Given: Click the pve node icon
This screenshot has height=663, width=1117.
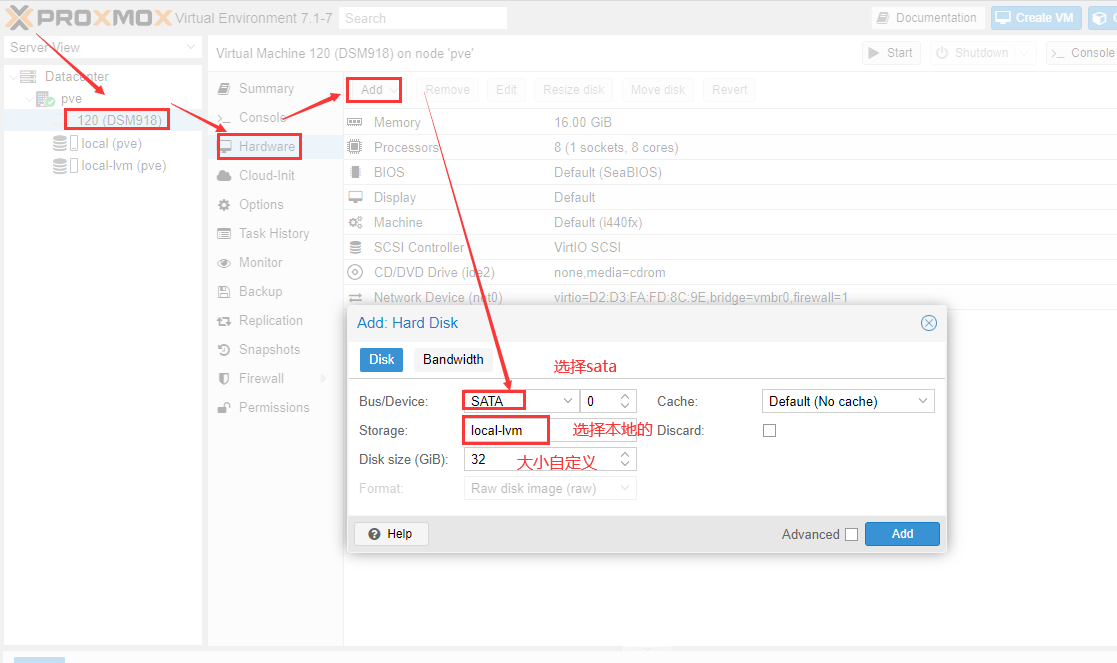Looking at the screenshot, I should (x=45, y=99).
